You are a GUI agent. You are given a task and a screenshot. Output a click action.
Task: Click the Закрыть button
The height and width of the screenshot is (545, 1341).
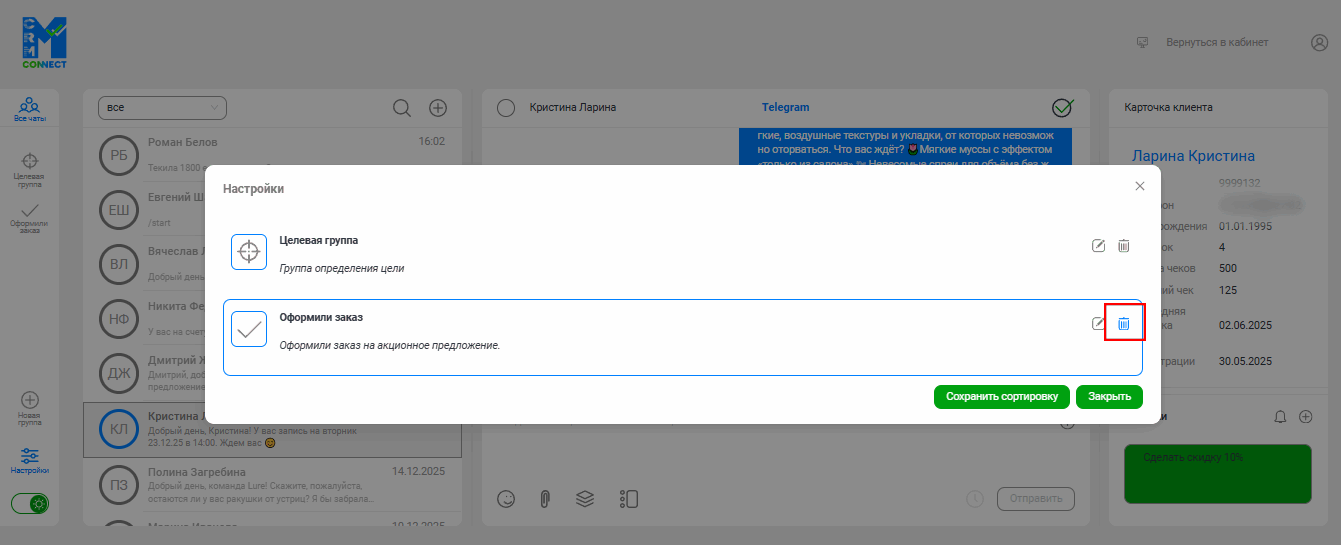click(1109, 397)
